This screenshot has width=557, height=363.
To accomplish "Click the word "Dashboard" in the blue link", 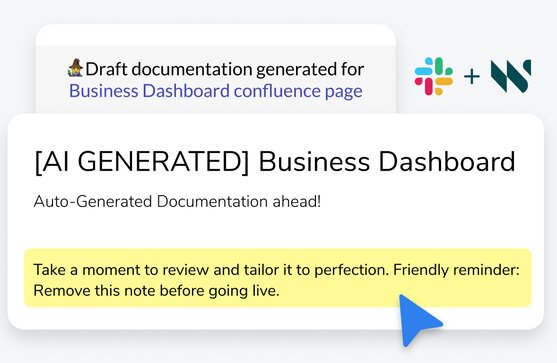I will coord(186,91).
